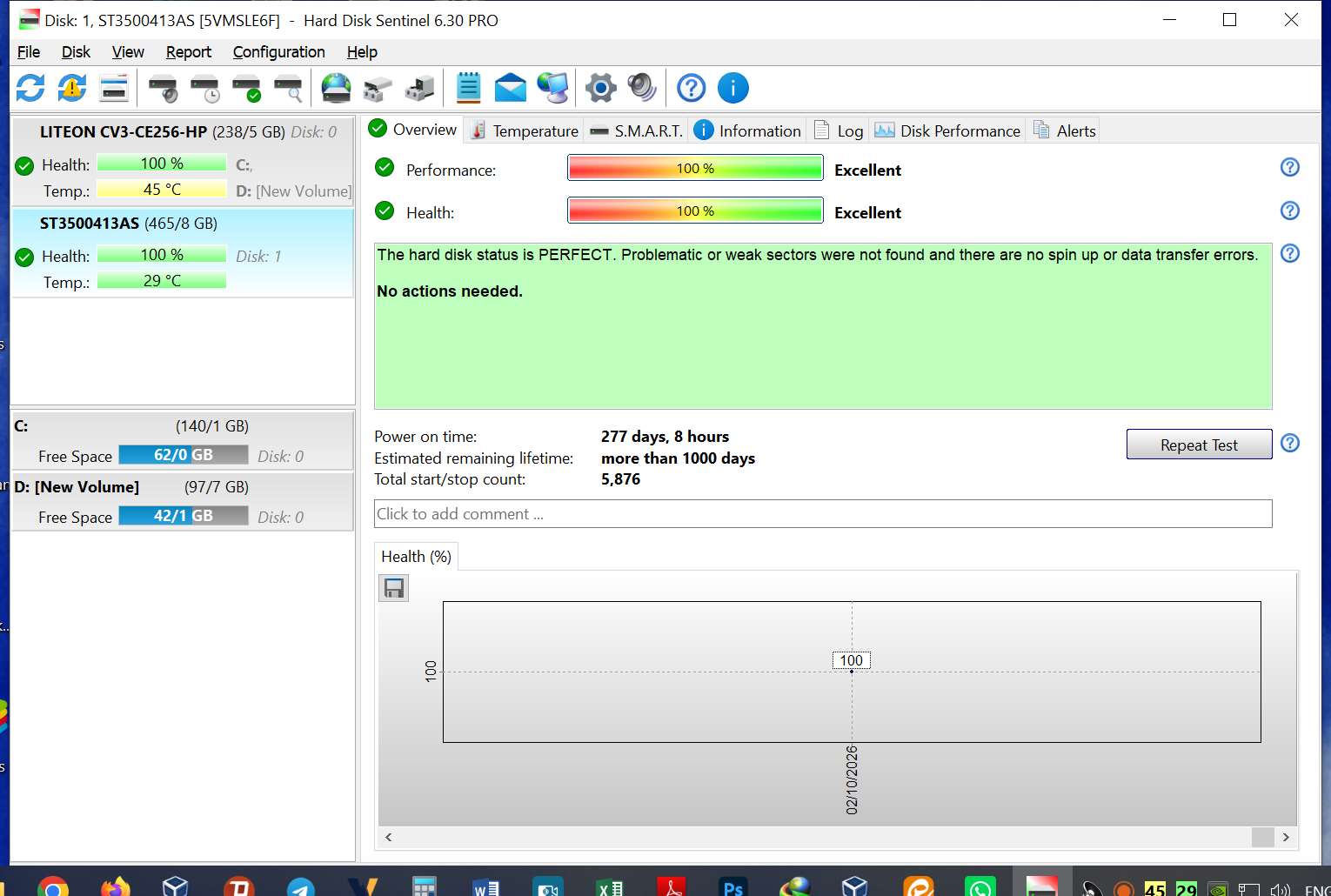This screenshot has width=1331, height=896.
Task: Start the disk test with magnifier icon
Action: point(288,88)
